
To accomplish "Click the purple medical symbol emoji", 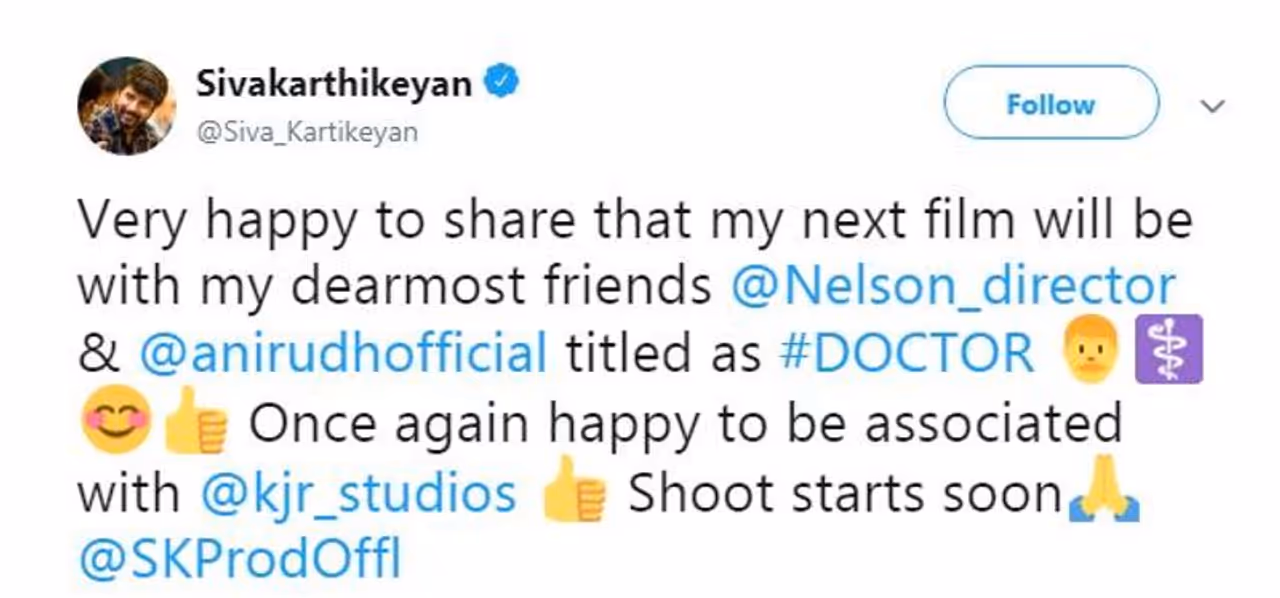I will [1170, 357].
